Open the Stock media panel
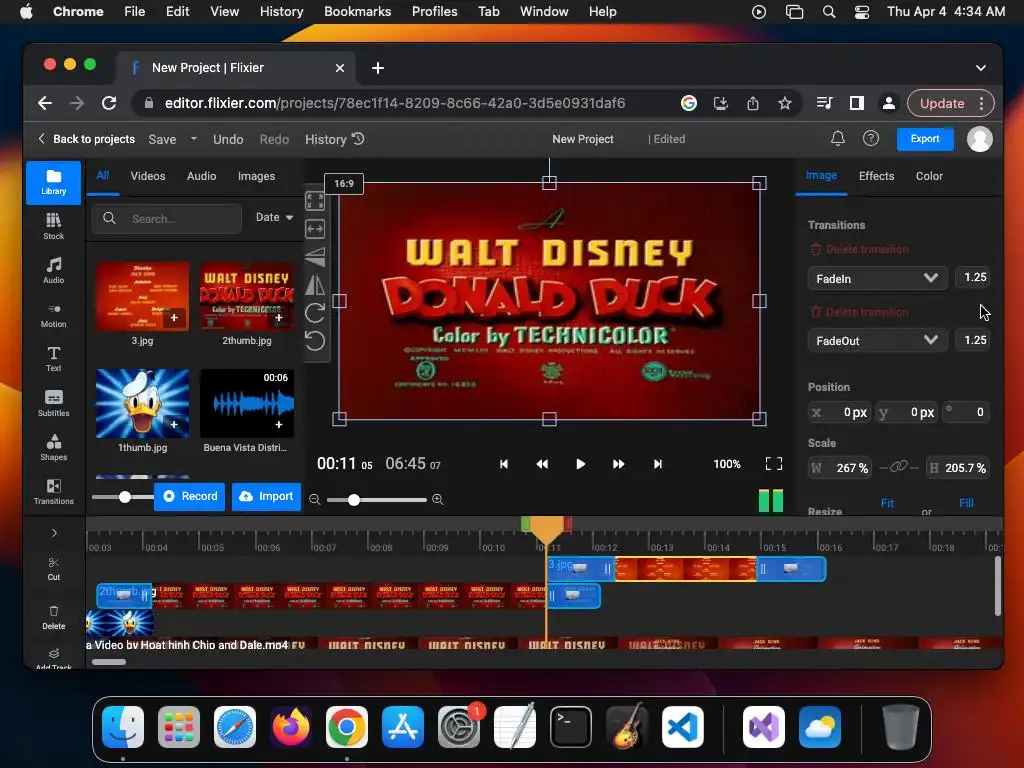Screen dimensions: 1024x768 coord(54,227)
